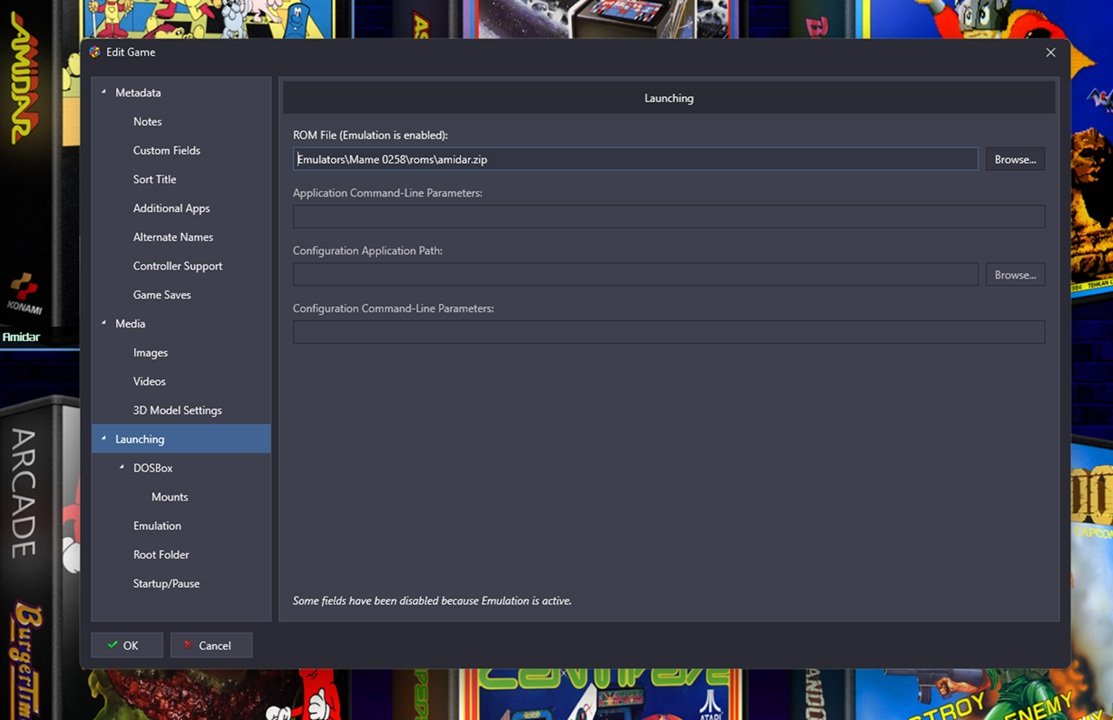The image size is (1113, 720).
Task: Confirm changes with the OK button
Action: coord(127,645)
